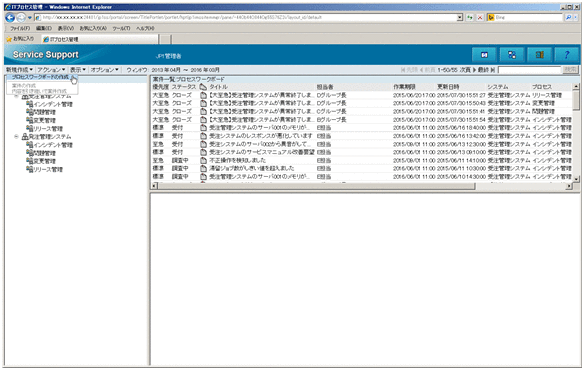
Task: Click title 滞留ジョブ数がしきい値を超えました
Action: coord(251,169)
